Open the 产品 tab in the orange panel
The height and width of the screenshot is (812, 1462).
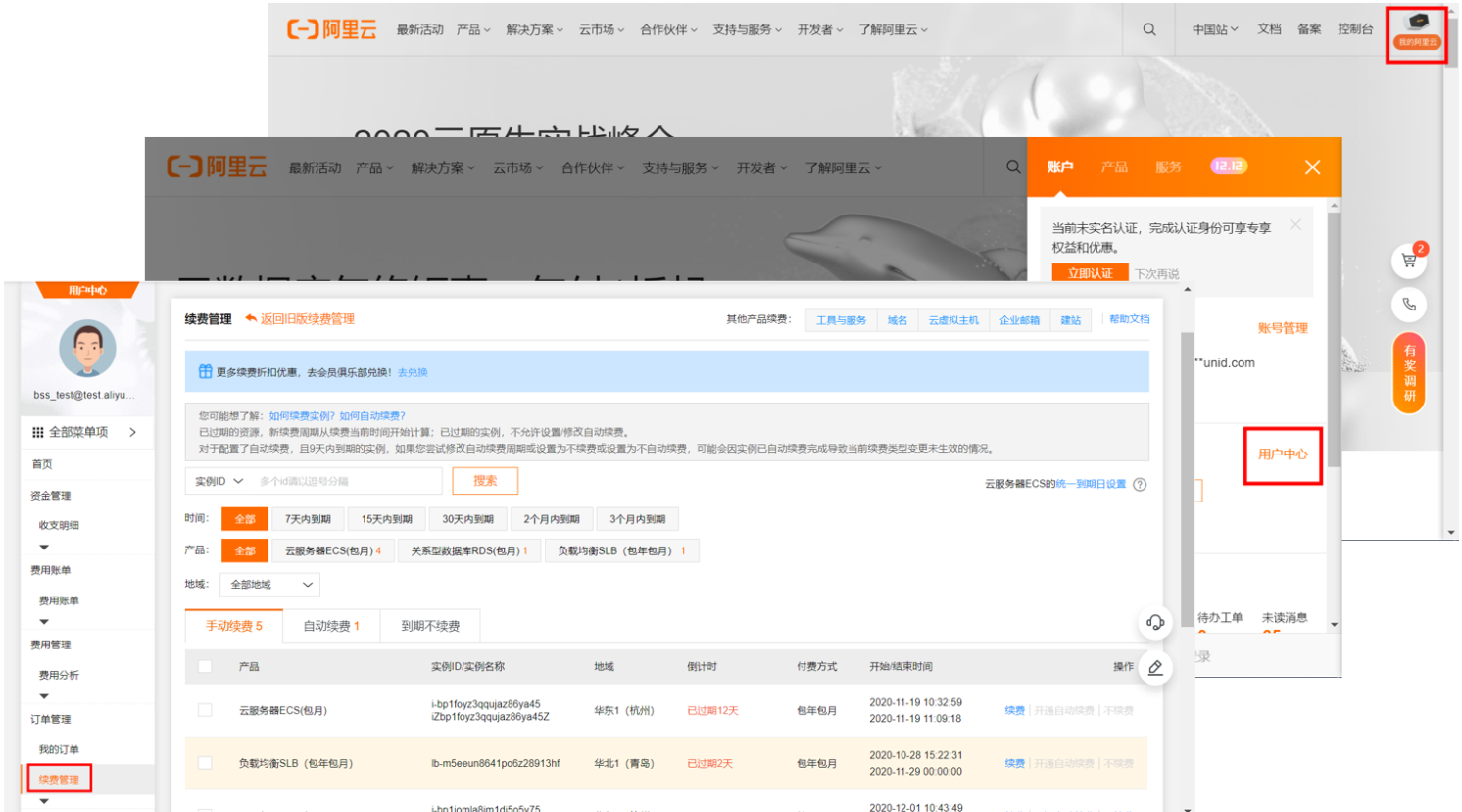point(1114,167)
